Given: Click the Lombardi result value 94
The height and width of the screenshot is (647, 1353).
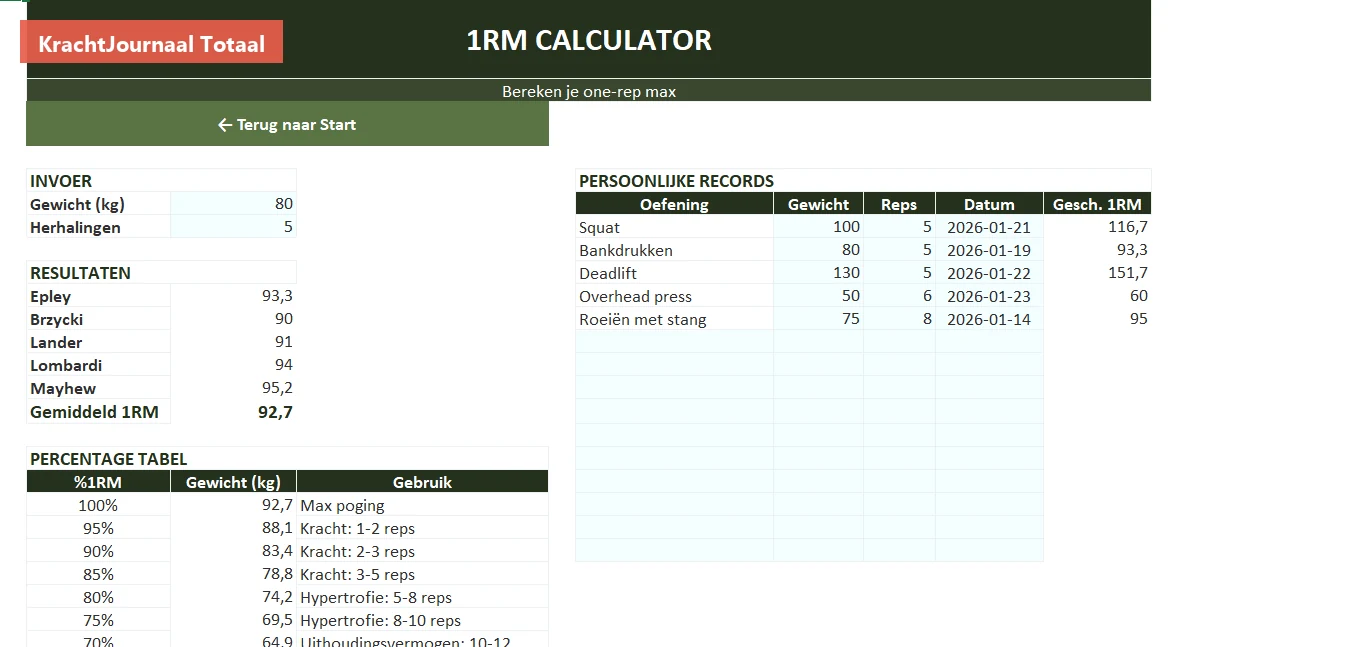Looking at the screenshot, I should (x=233, y=365).
